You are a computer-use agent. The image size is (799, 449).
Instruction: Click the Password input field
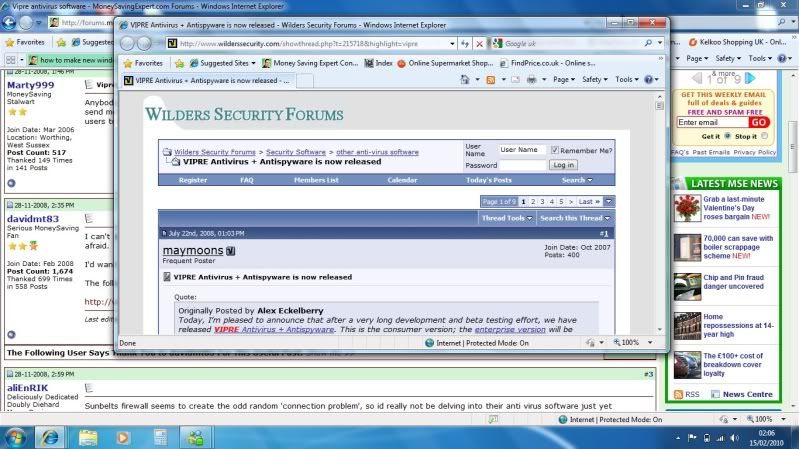(522, 165)
